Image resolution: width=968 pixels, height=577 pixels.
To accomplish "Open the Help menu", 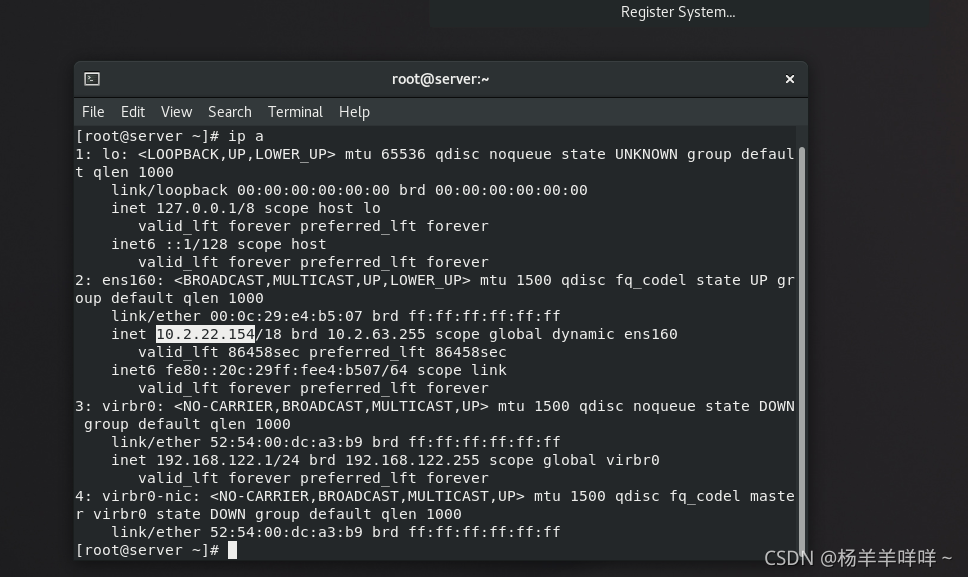I will tap(354, 112).
